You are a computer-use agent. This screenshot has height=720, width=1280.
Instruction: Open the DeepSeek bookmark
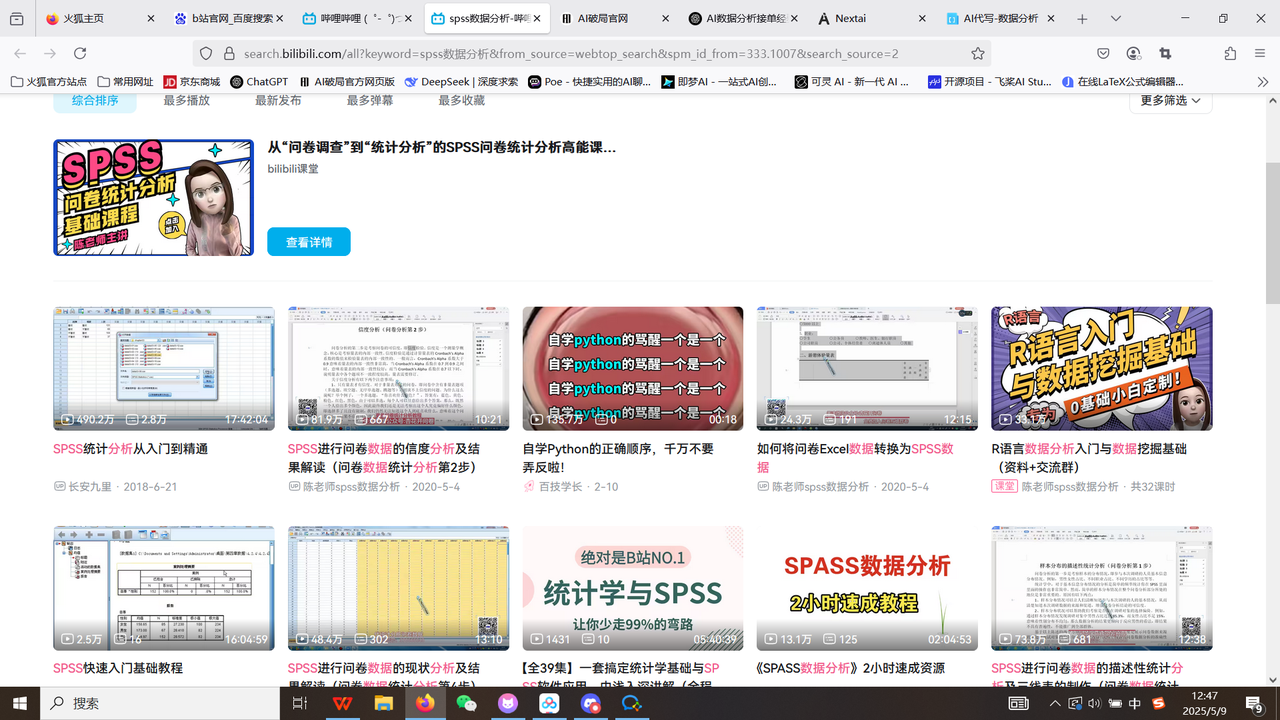point(460,82)
